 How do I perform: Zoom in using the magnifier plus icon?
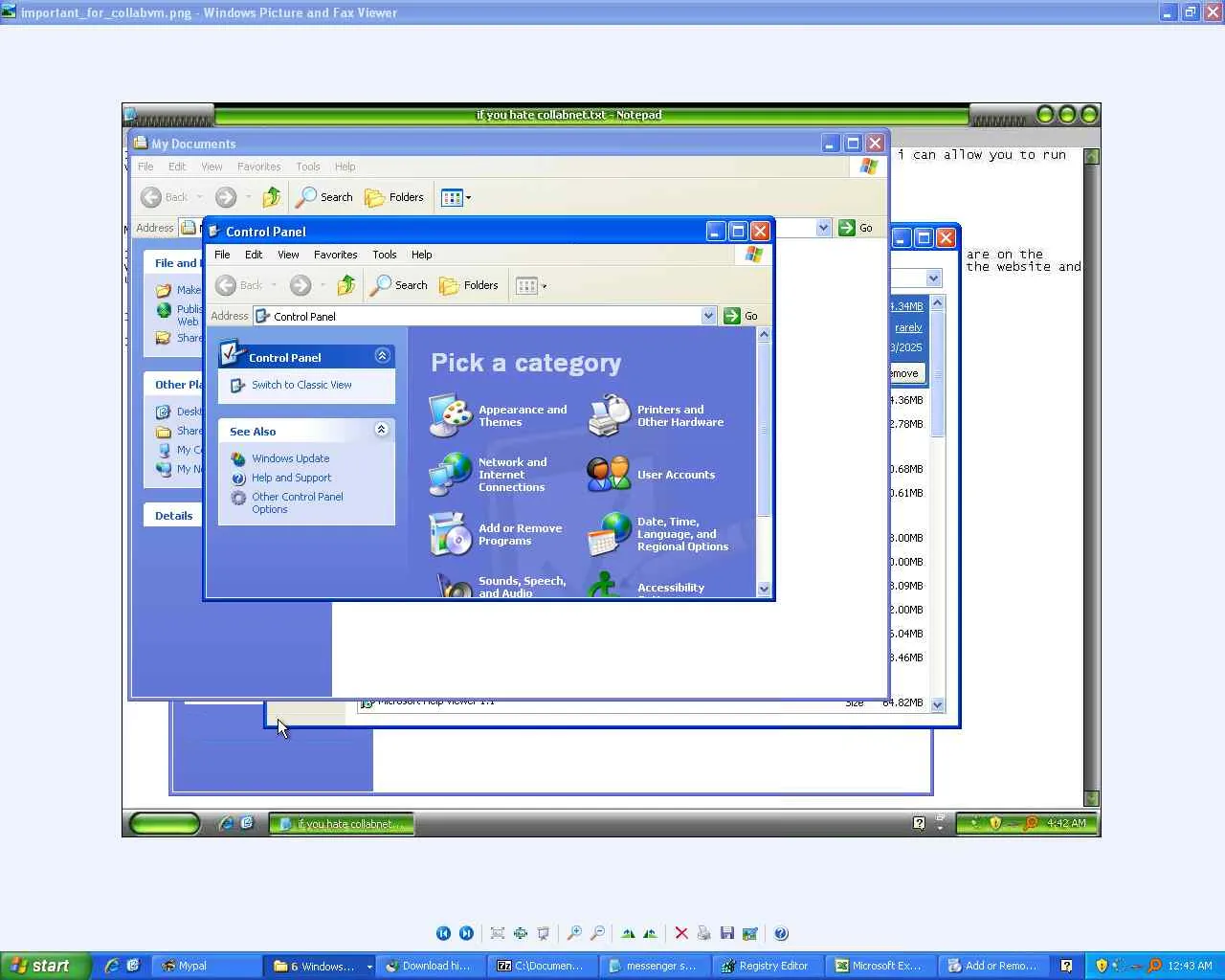pos(574,933)
